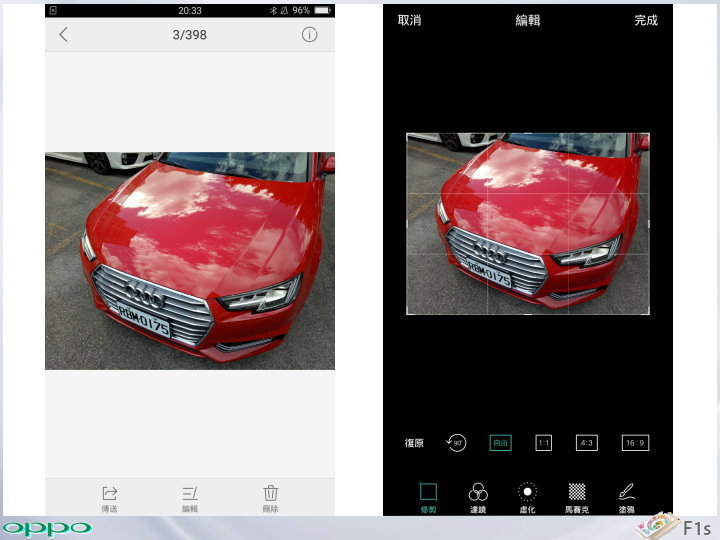Click the cropped car image in editor
Image resolution: width=720 pixels, height=540 pixels.
point(528,224)
